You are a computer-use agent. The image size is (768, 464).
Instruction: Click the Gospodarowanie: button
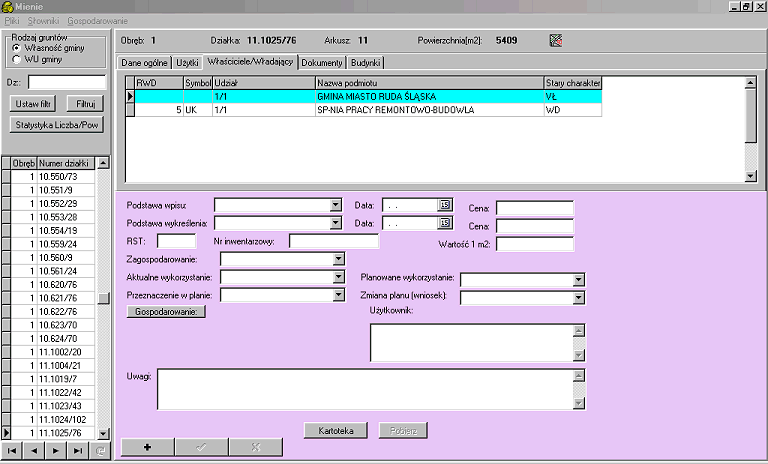pyautogui.click(x=166, y=312)
